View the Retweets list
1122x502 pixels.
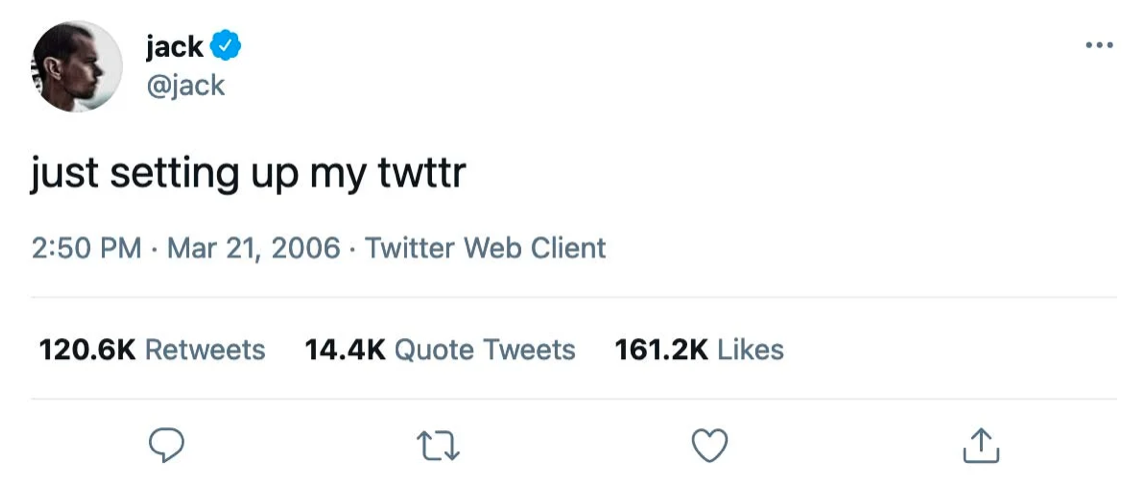[x=205, y=350]
